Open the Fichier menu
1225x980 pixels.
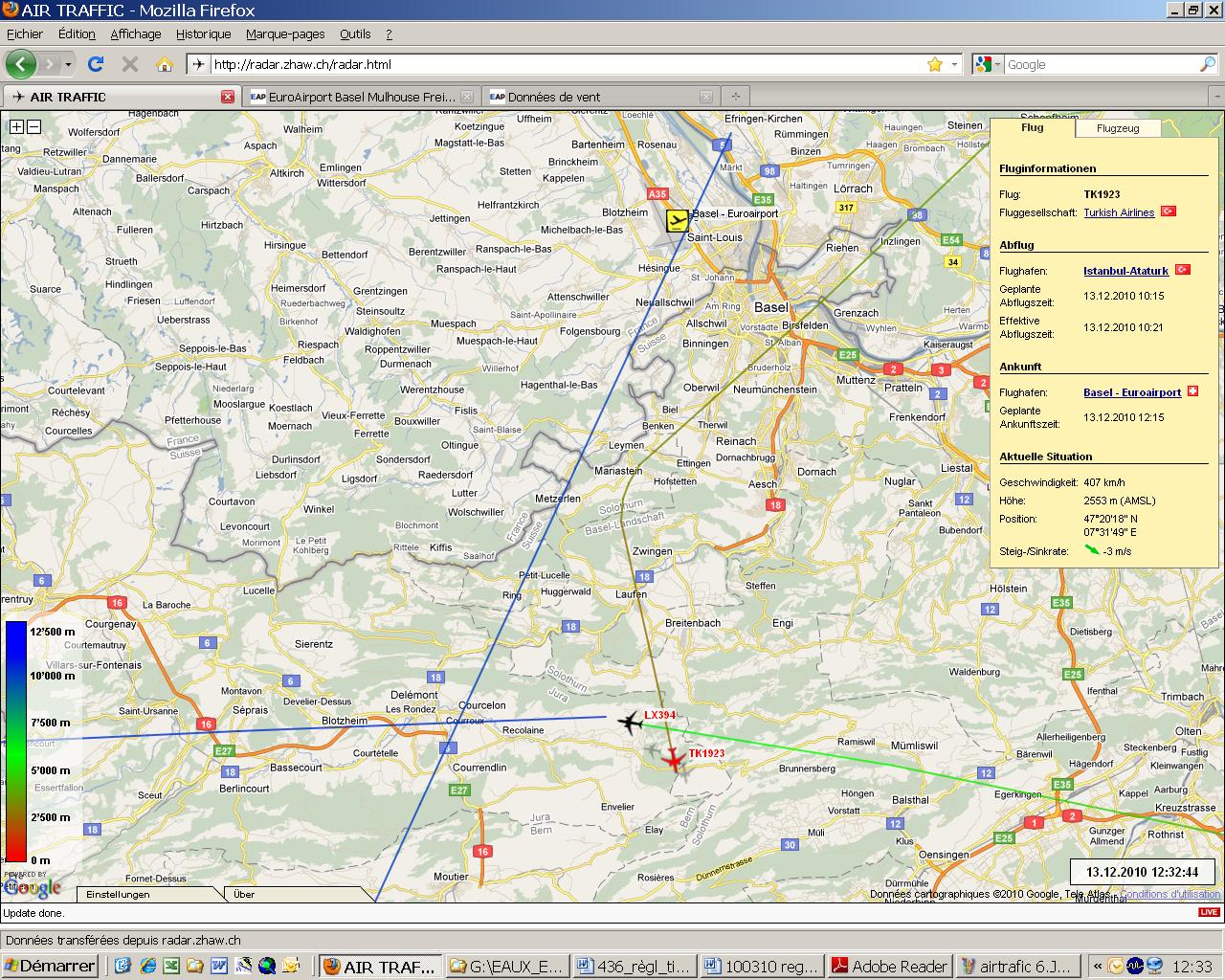point(25,33)
